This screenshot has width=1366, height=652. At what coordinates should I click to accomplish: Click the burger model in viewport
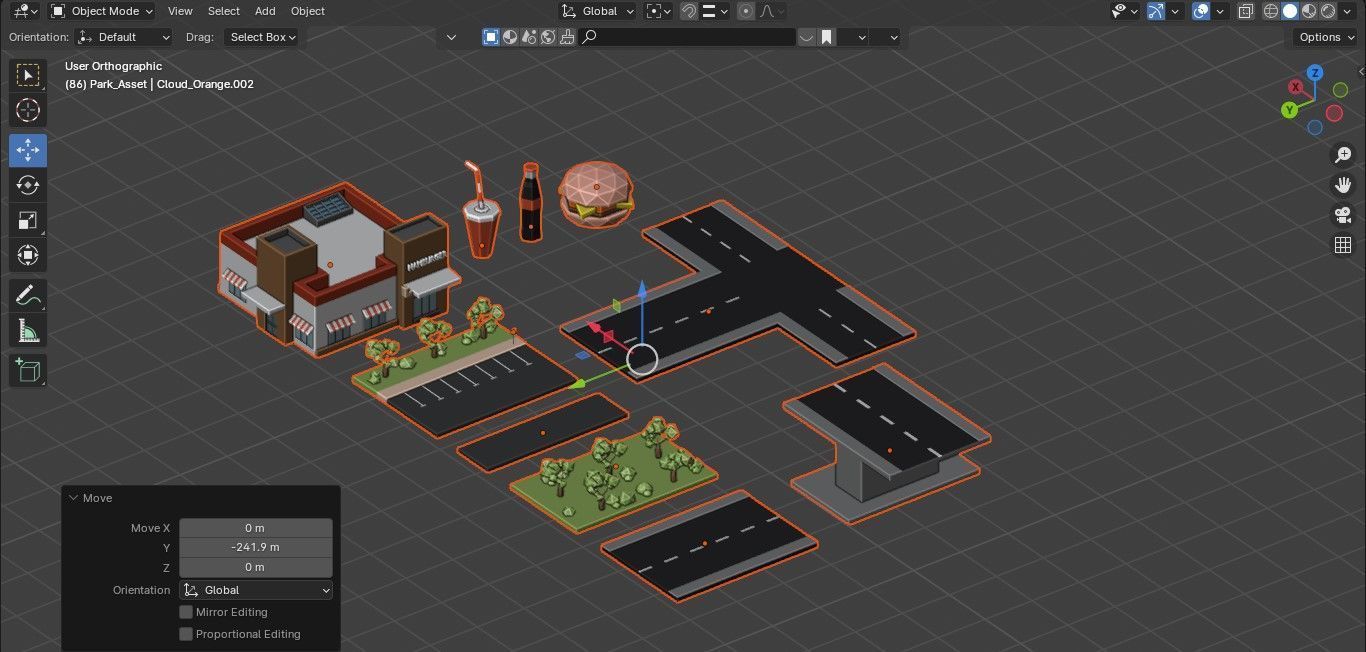596,194
